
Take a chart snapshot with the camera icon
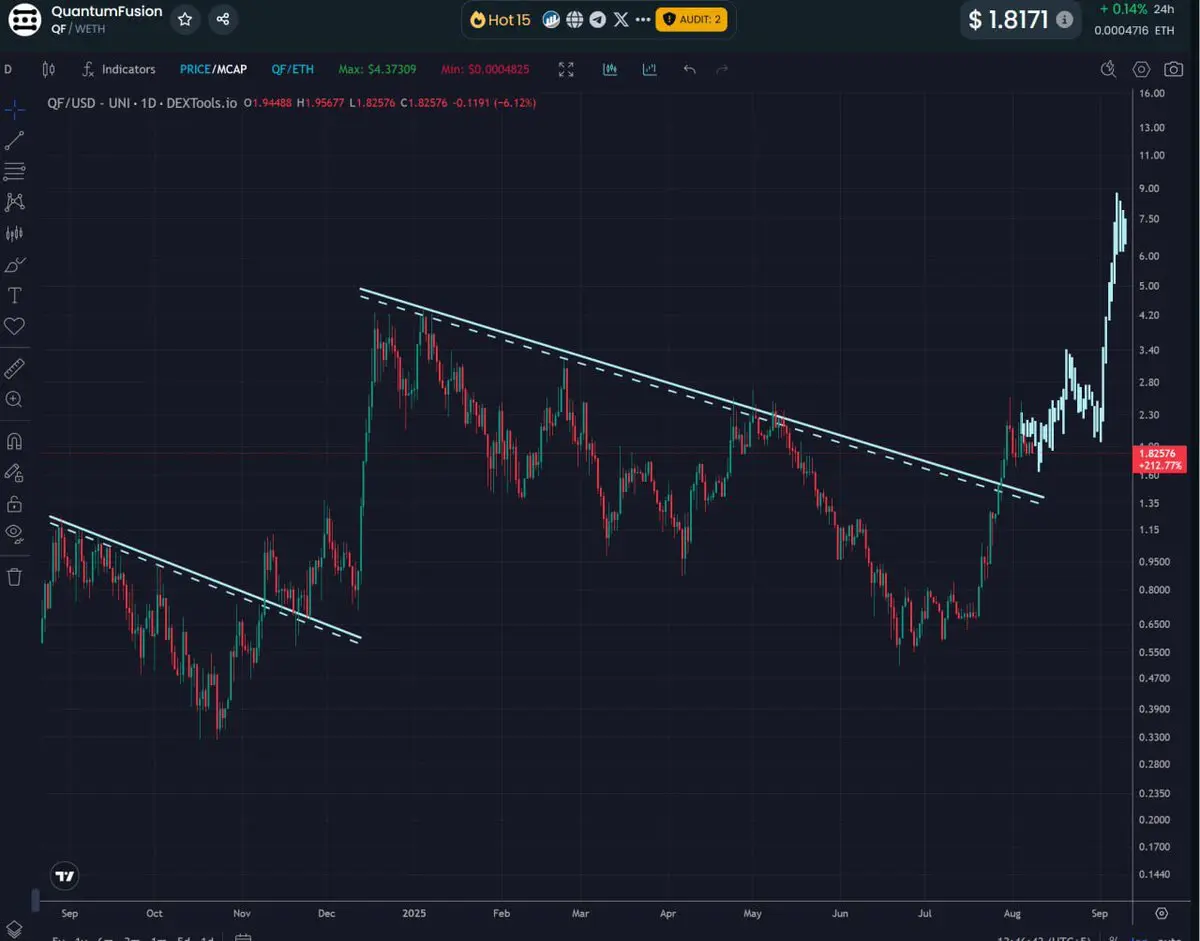[x=1173, y=69]
